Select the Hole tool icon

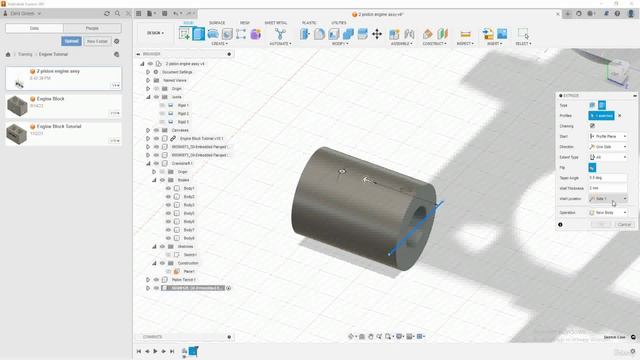(227, 34)
